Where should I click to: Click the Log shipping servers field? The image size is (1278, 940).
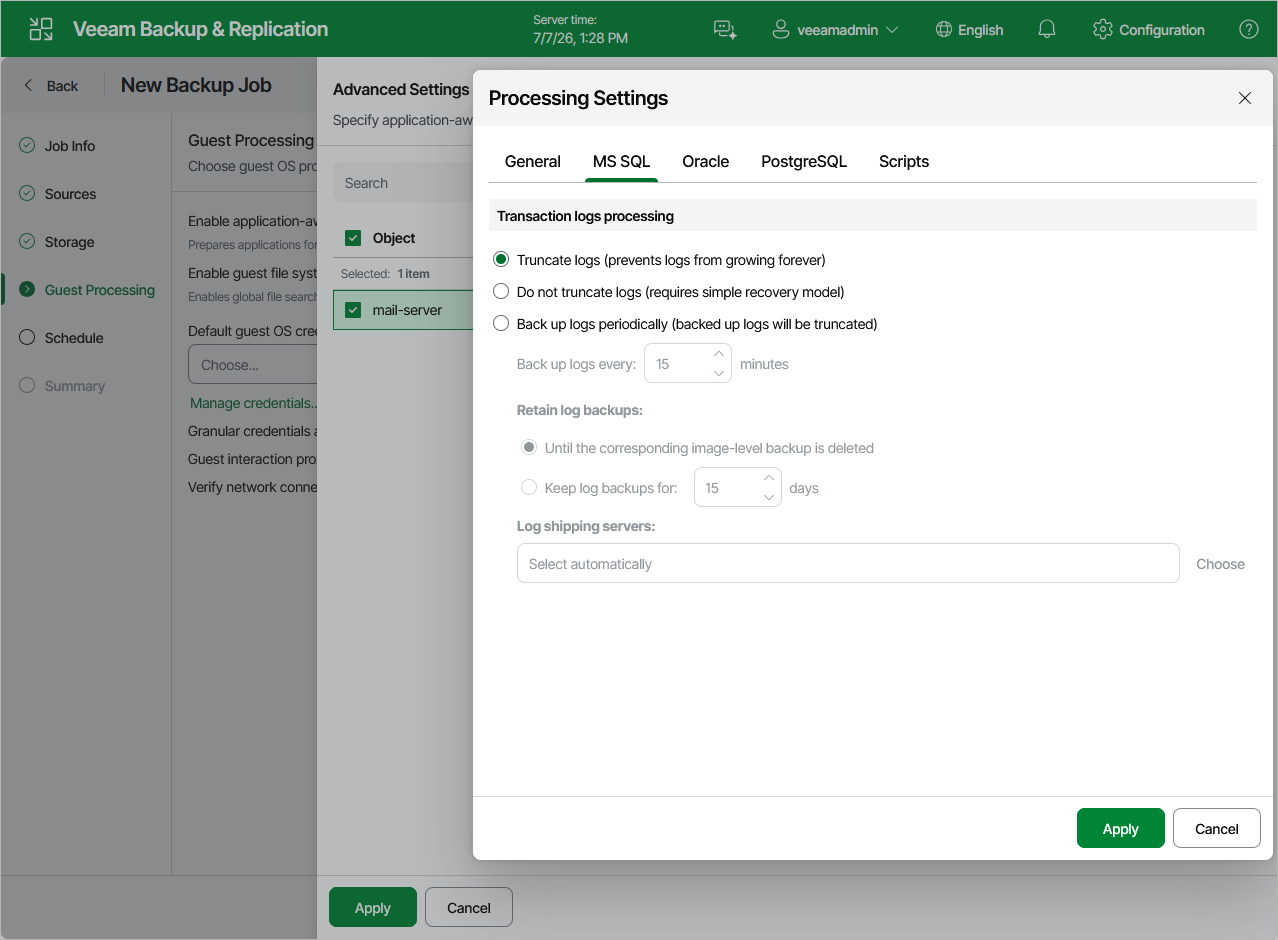click(x=848, y=564)
